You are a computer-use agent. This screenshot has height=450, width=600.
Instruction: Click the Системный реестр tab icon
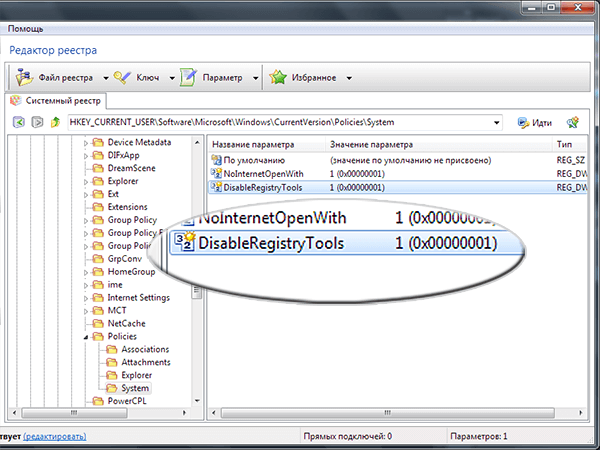tap(16, 101)
